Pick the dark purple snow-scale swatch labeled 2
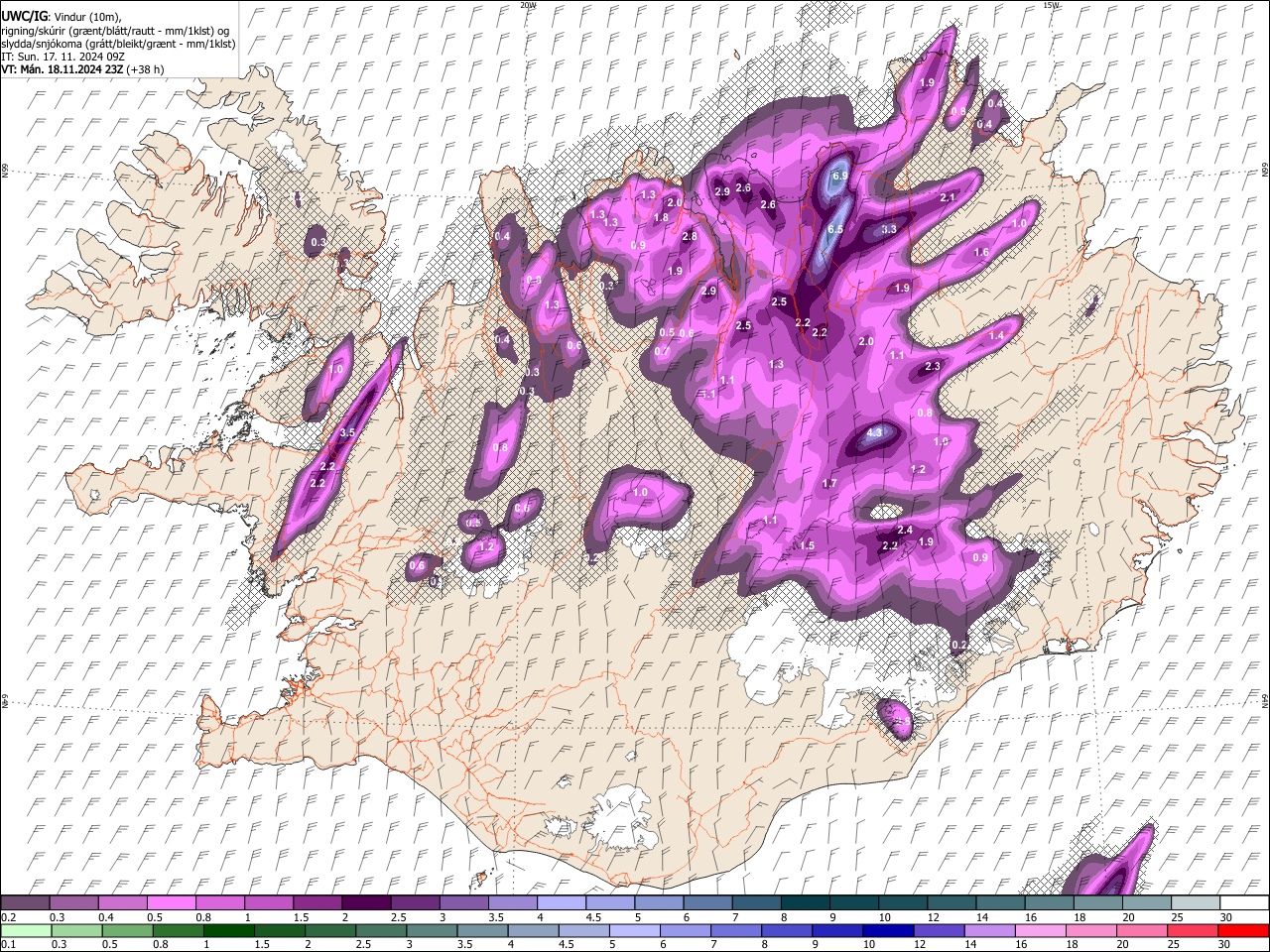The height and width of the screenshot is (952, 1270). (x=365, y=903)
